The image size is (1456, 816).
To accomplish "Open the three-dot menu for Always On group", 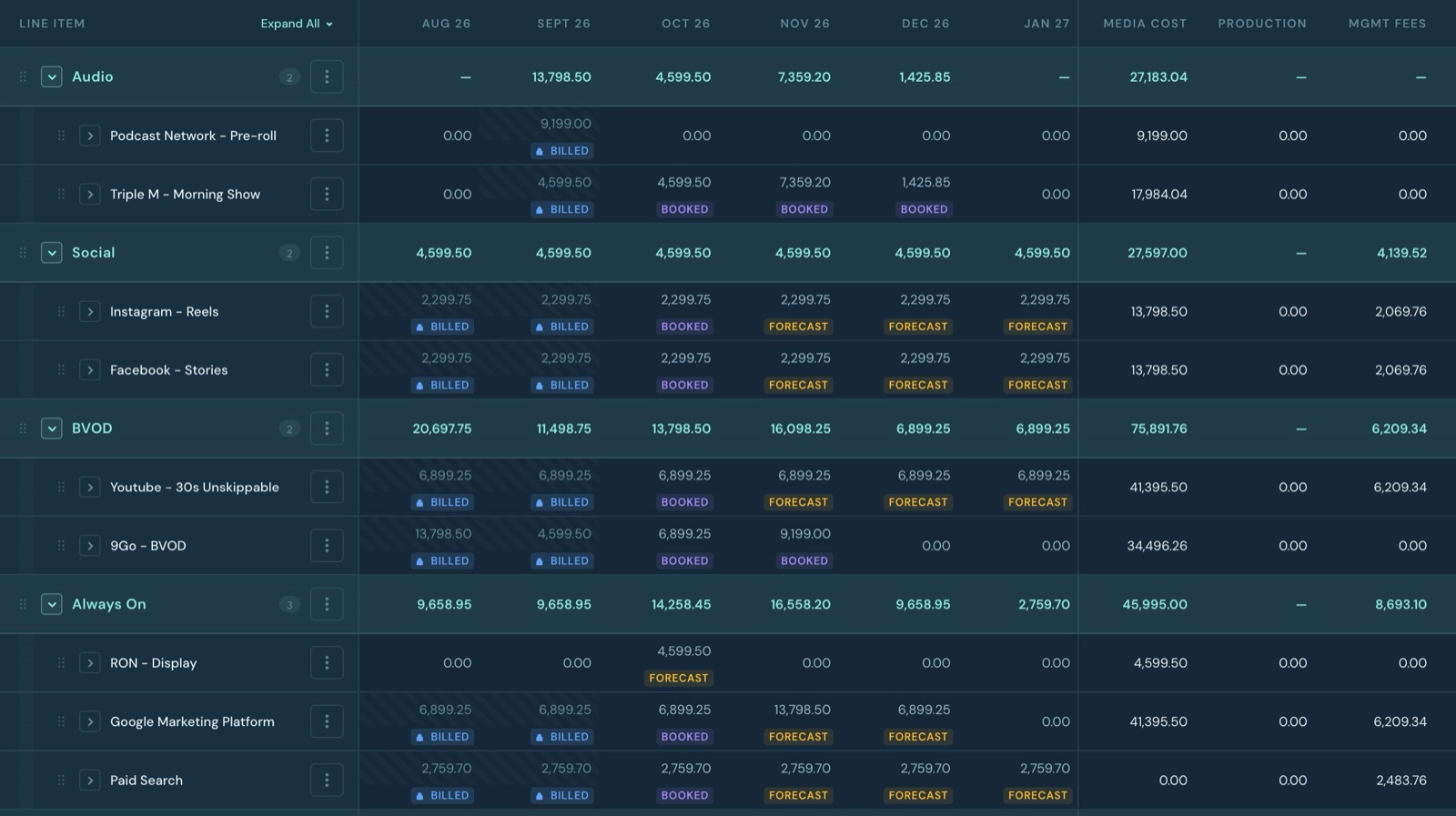I will pyautogui.click(x=327, y=604).
